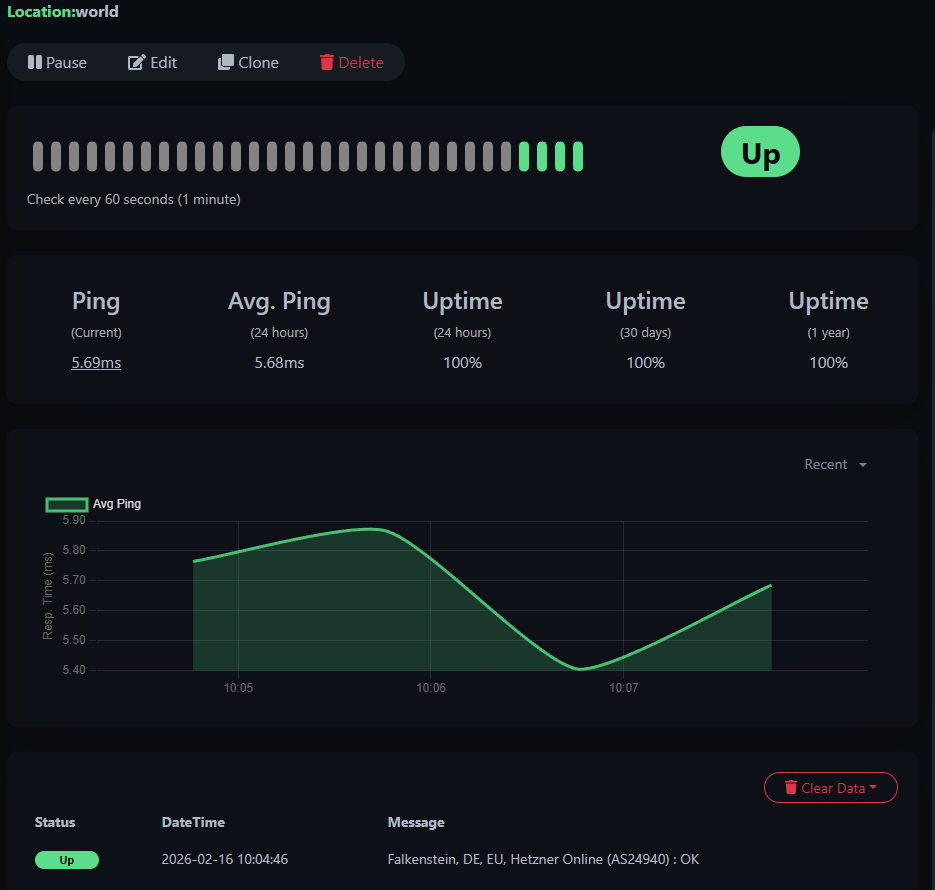Click the underlined 5.69ms ping link
935x890 pixels.
pos(95,362)
